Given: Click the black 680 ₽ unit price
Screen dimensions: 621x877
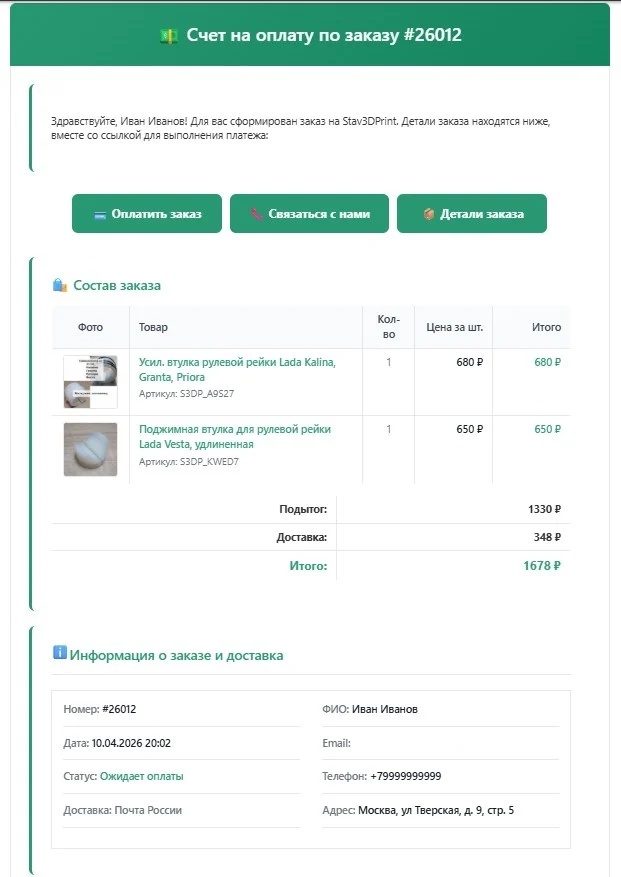Looking at the screenshot, I should 469,362.
